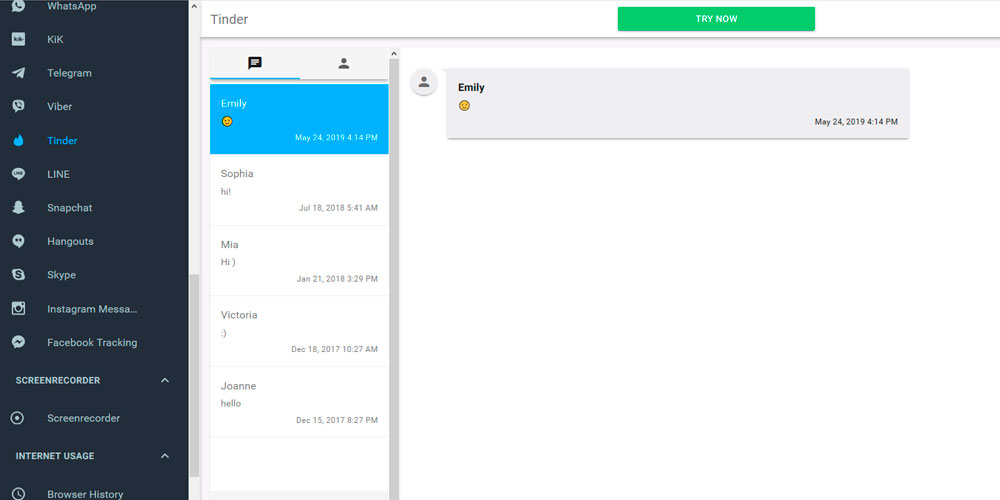Viewport: 1000px width, 500px height.
Task: Click May 24 timestamp in Emily's list row
Action: pyautogui.click(x=336, y=137)
